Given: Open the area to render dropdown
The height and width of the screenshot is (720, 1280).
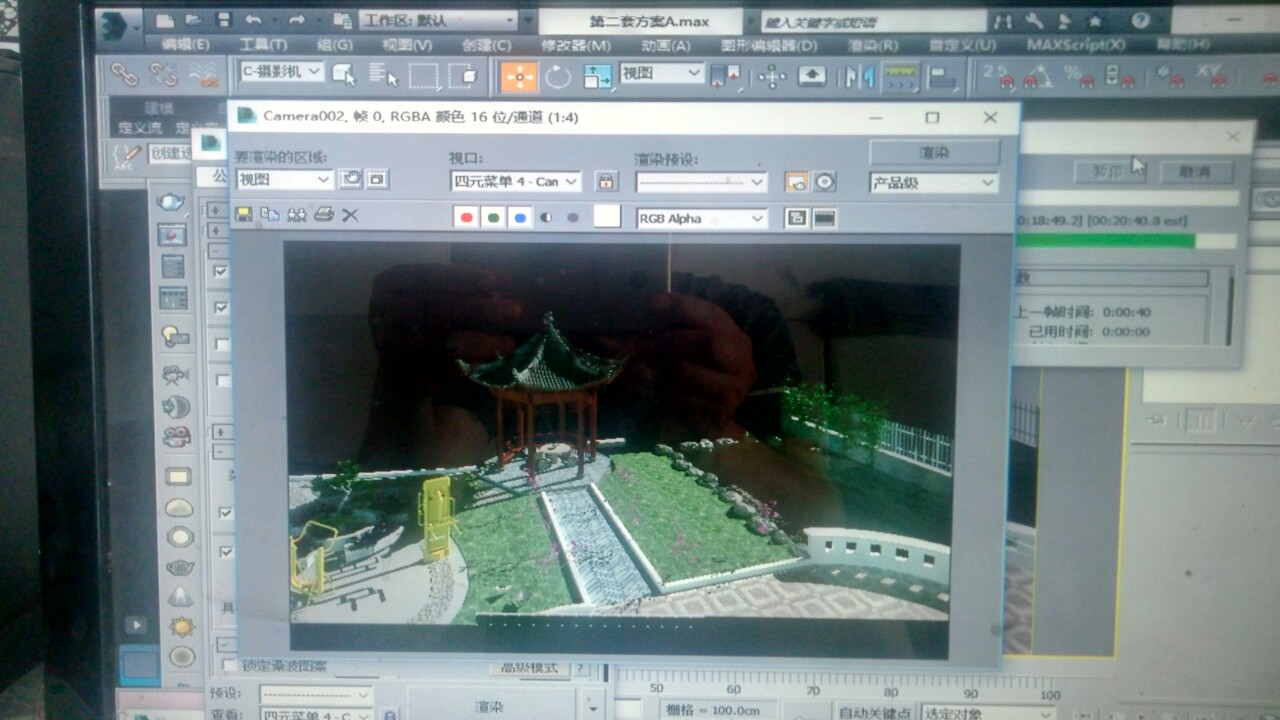Looking at the screenshot, I should pos(285,180).
